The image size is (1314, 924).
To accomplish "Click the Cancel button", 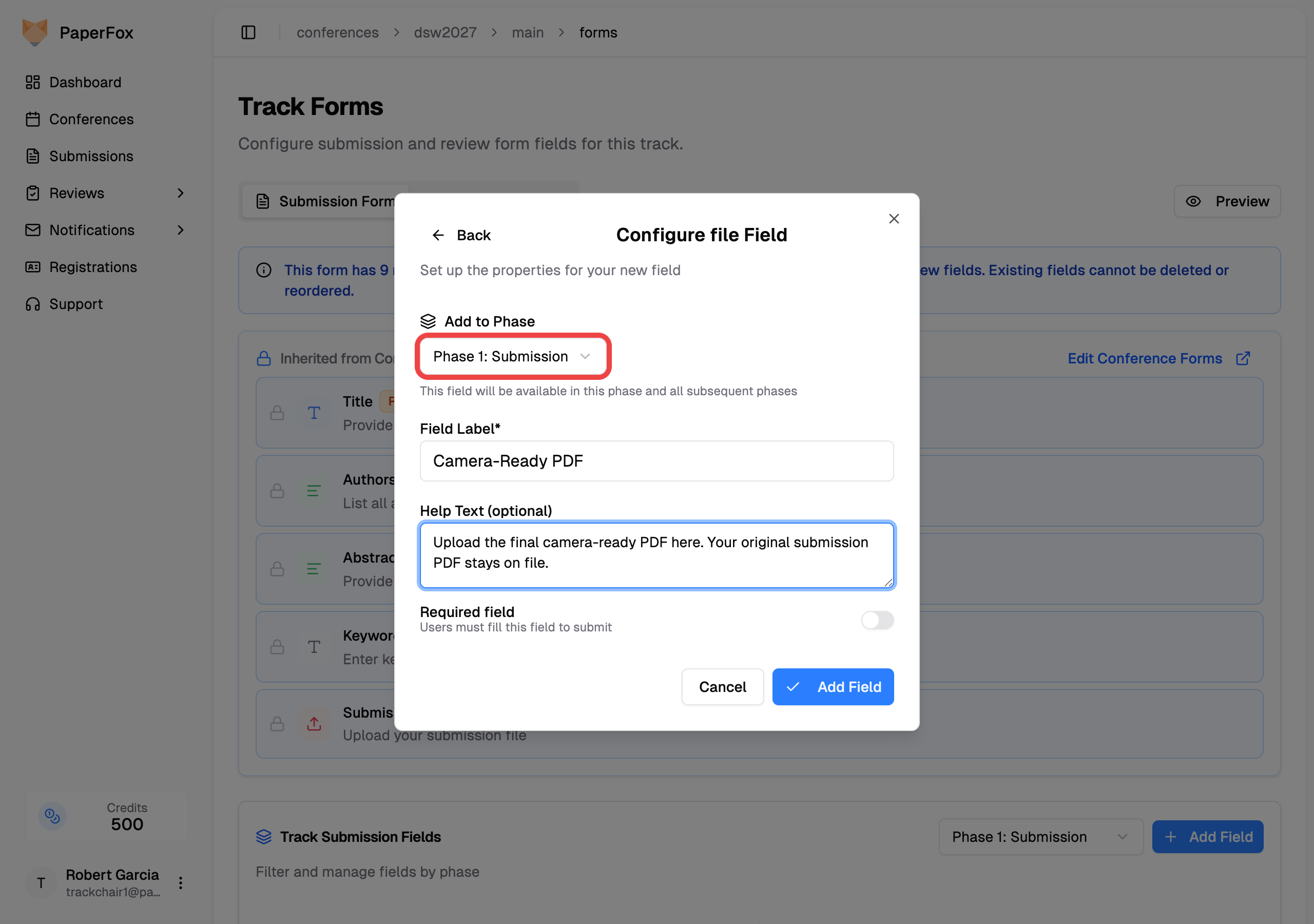I will (722, 686).
